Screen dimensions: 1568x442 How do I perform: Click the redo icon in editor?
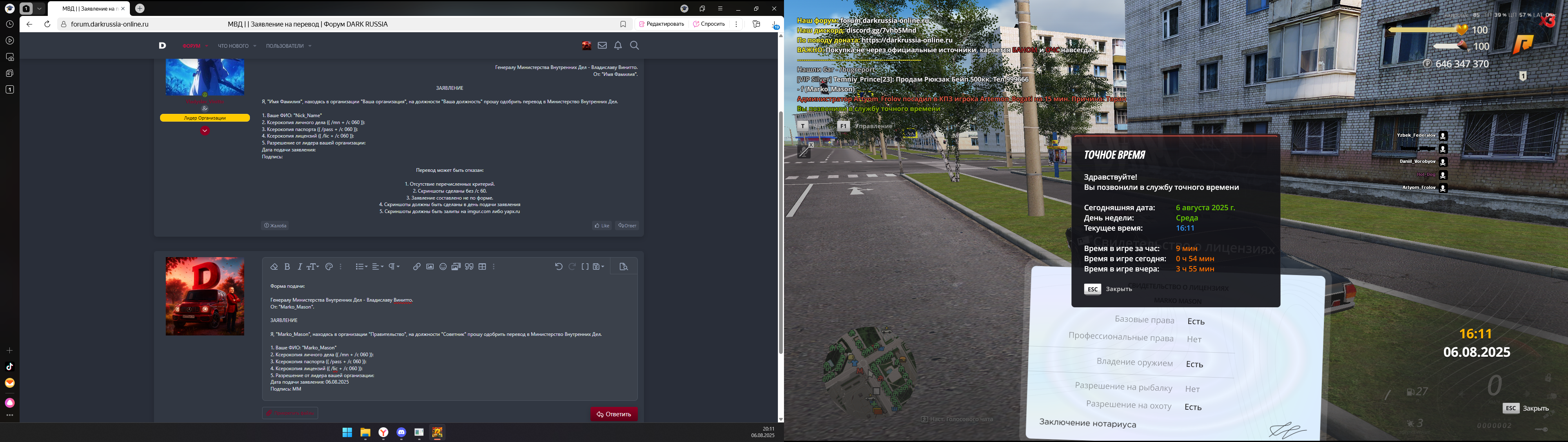[572, 267]
